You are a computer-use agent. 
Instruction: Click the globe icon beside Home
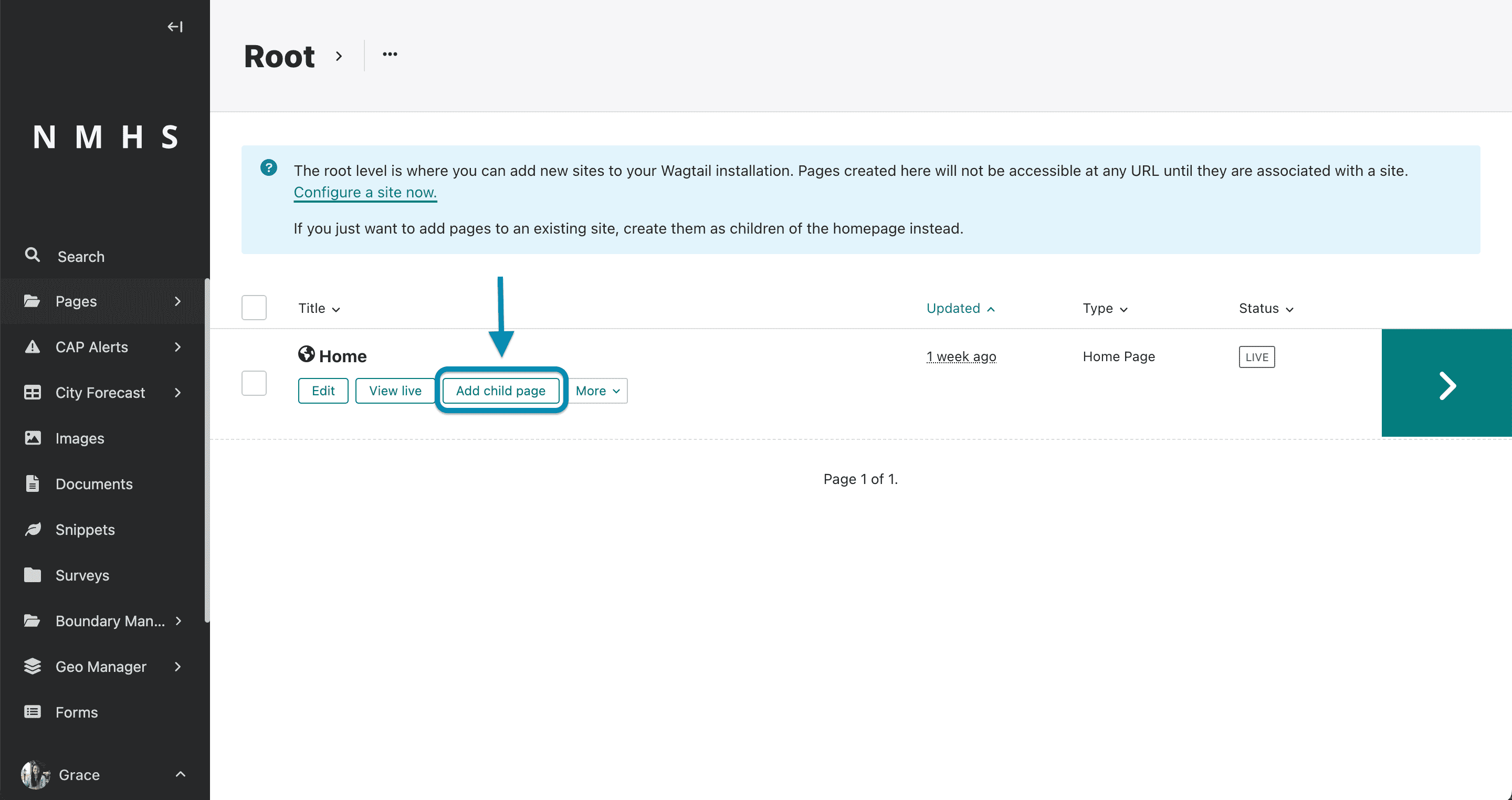pyautogui.click(x=307, y=354)
